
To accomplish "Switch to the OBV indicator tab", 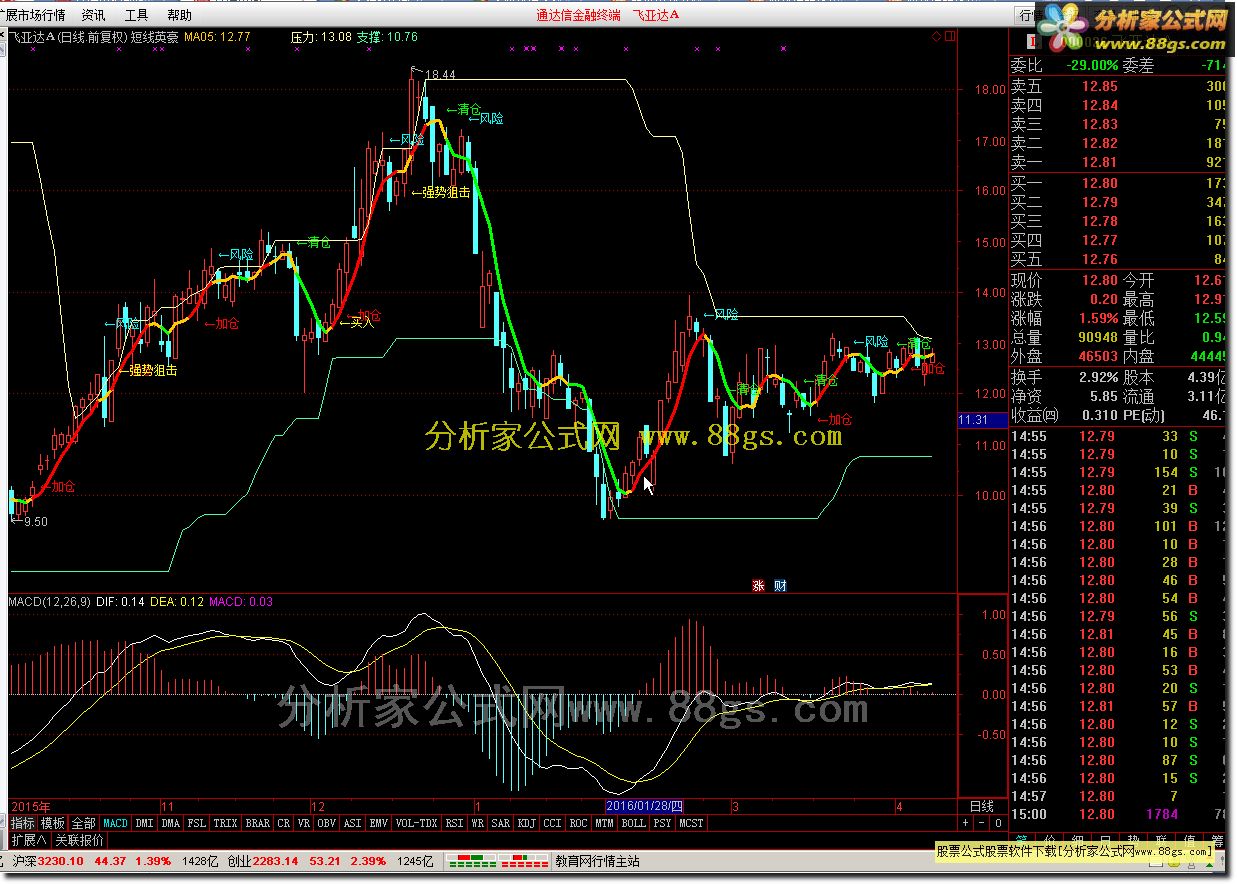I will click(x=327, y=823).
